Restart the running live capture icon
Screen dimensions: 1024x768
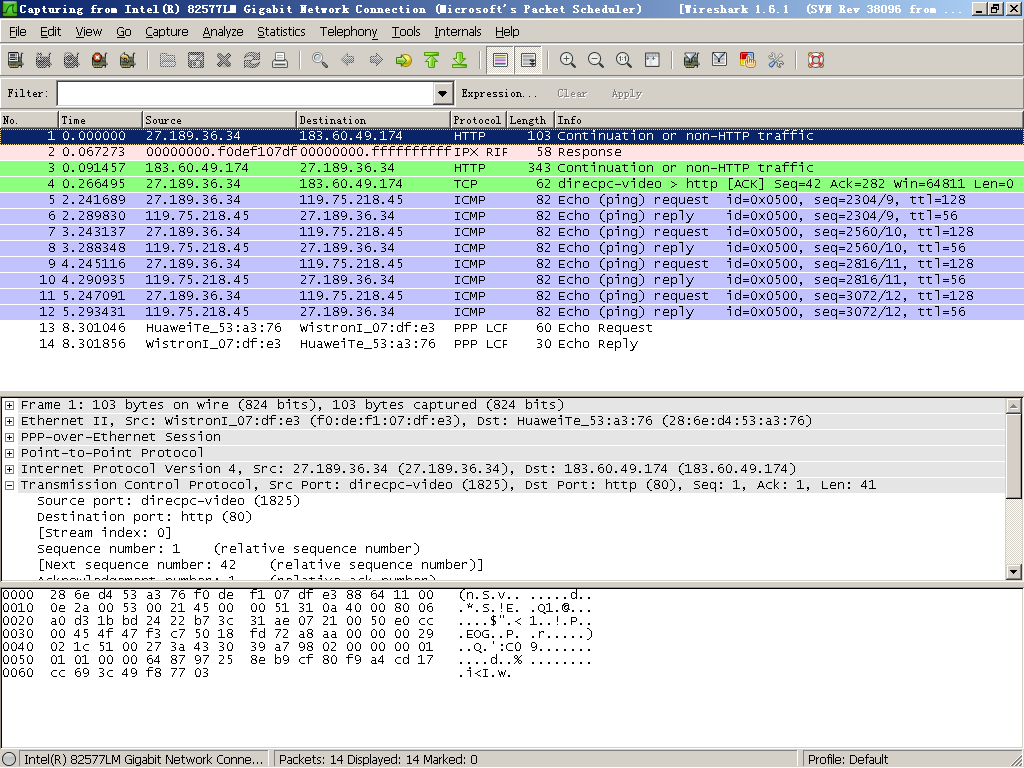point(128,61)
